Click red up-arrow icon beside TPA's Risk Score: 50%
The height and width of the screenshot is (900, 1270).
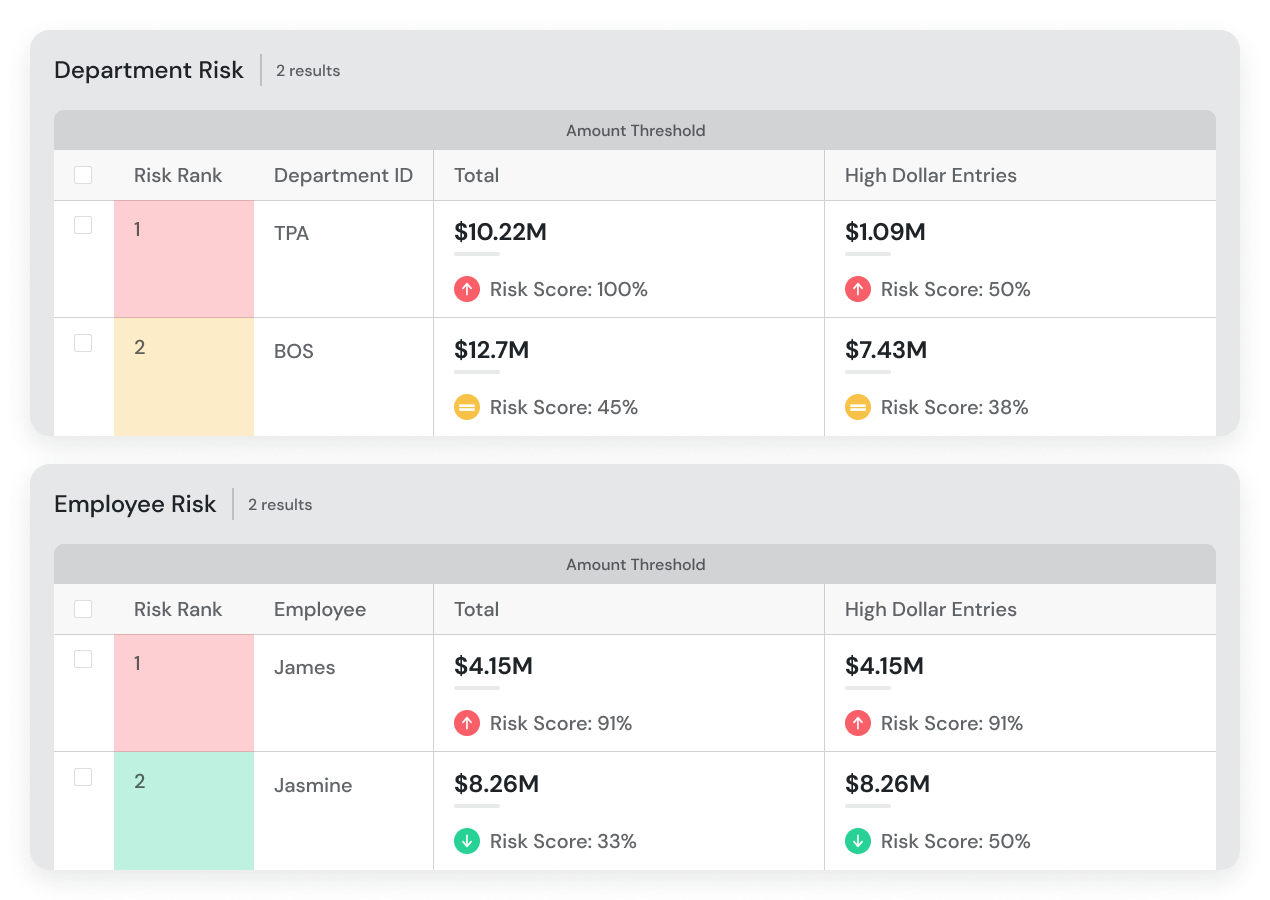(858, 289)
